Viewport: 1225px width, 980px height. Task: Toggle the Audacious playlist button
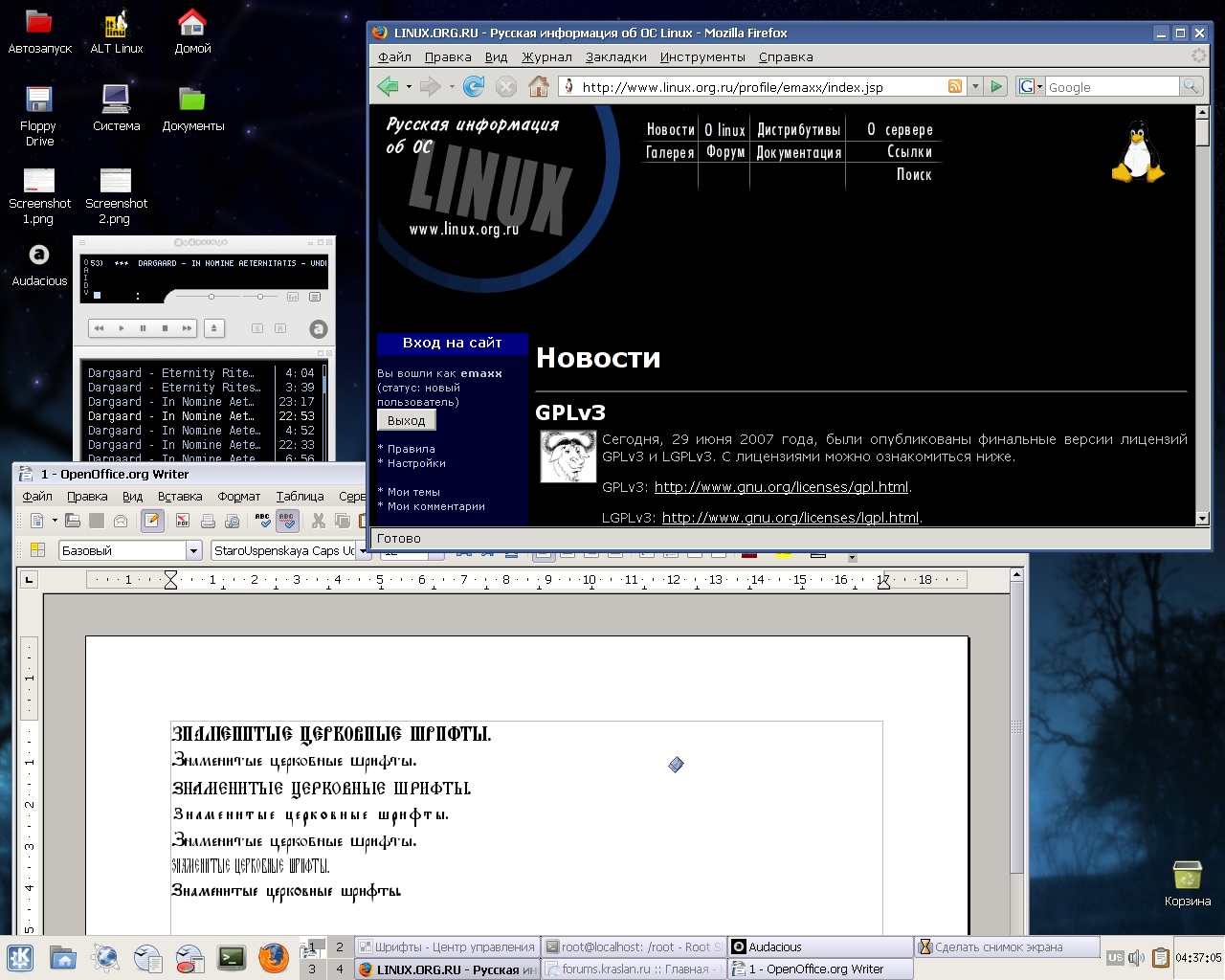(x=315, y=297)
